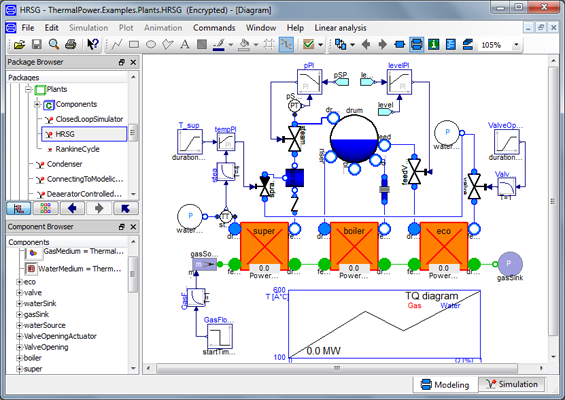This screenshot has height=400, width=565.
Task: Open the File menu
Action: pyautogui.click(x=27, y=28)
